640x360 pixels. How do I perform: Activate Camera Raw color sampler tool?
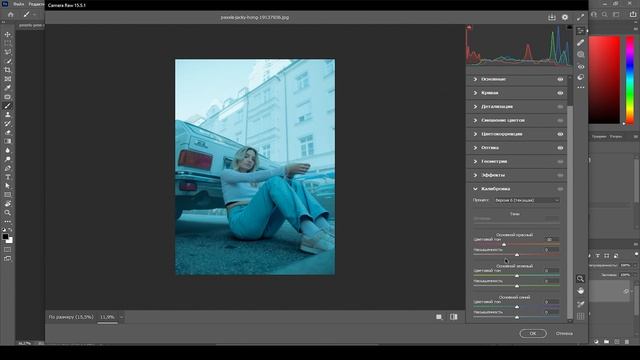click(x=580, y=304)
